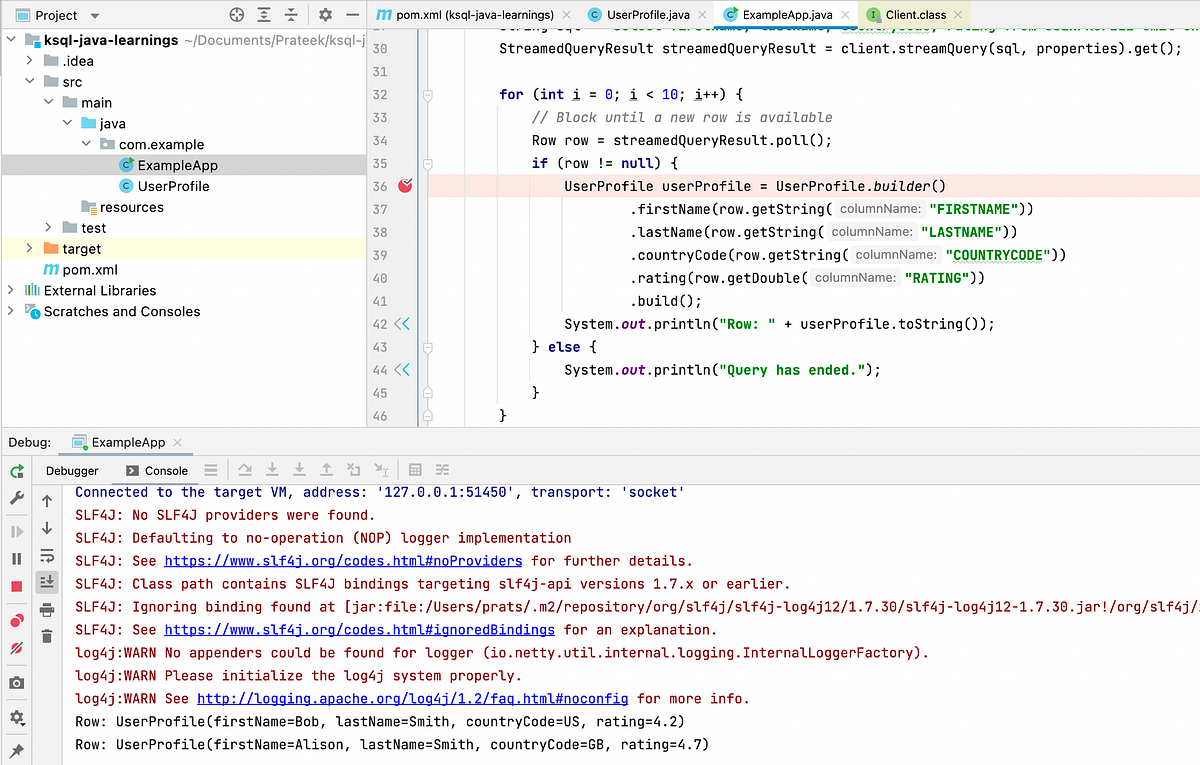Expand the .idea folder
Screen dimensions: 1200x765
(31, 61)
